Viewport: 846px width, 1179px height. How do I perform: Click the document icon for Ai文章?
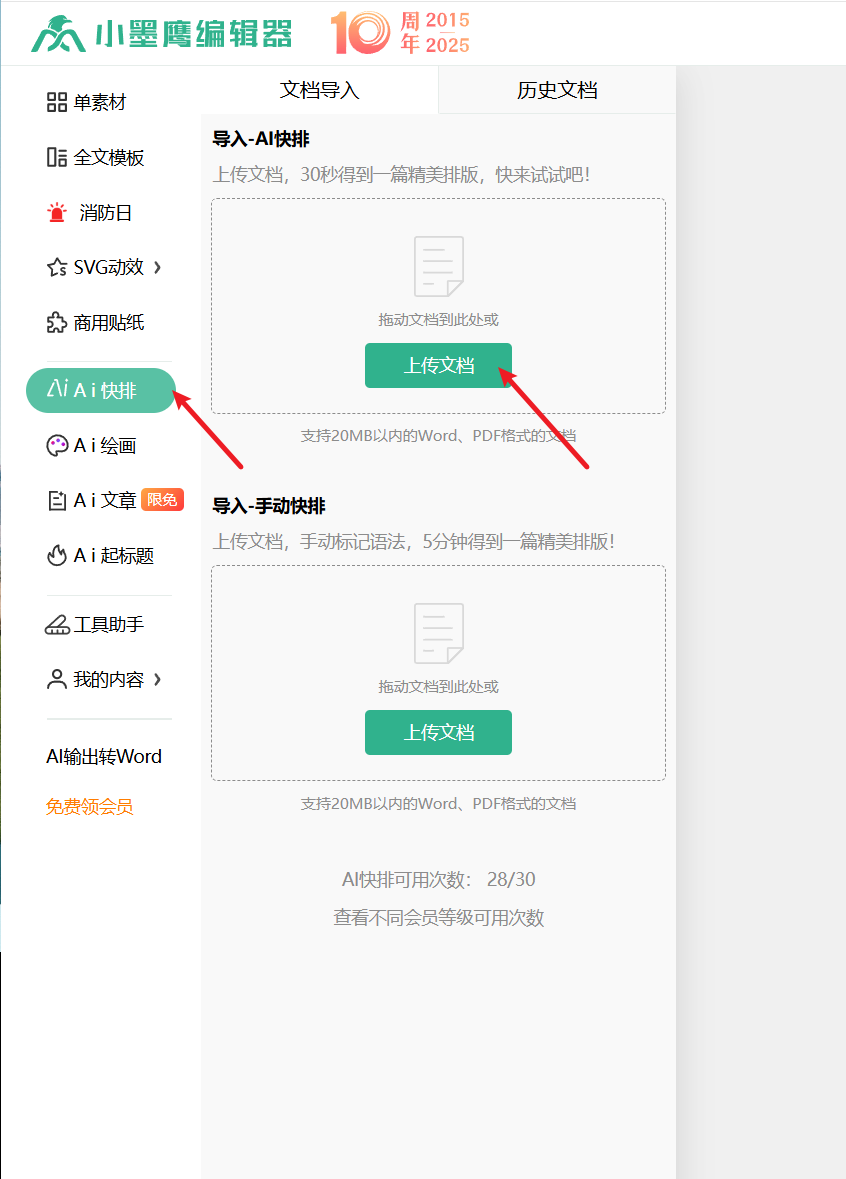coord(57,501)
